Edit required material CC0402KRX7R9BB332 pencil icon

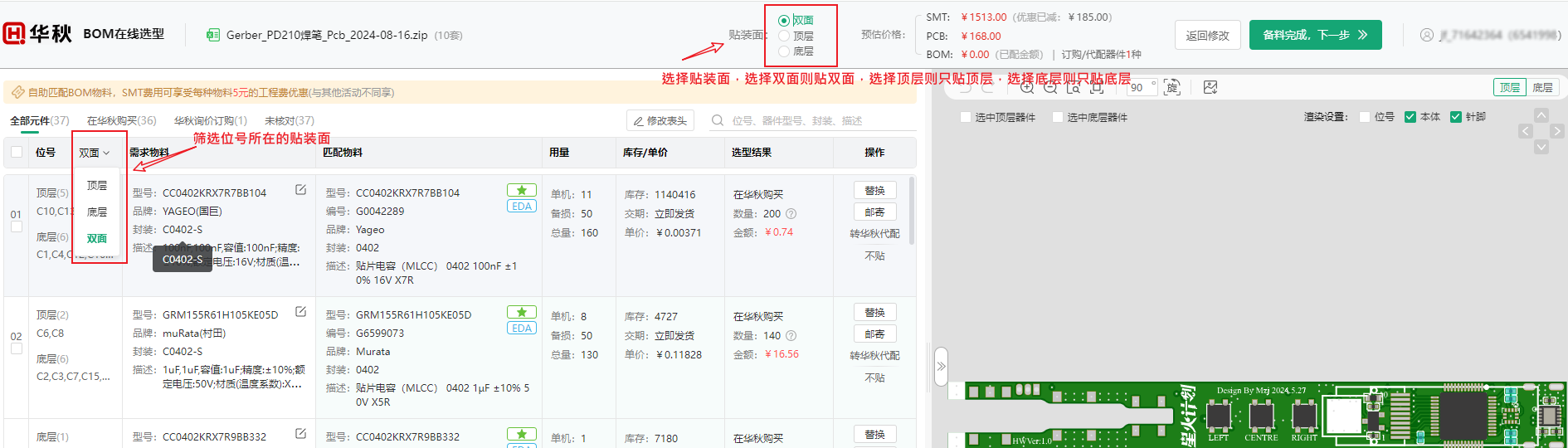300,434
